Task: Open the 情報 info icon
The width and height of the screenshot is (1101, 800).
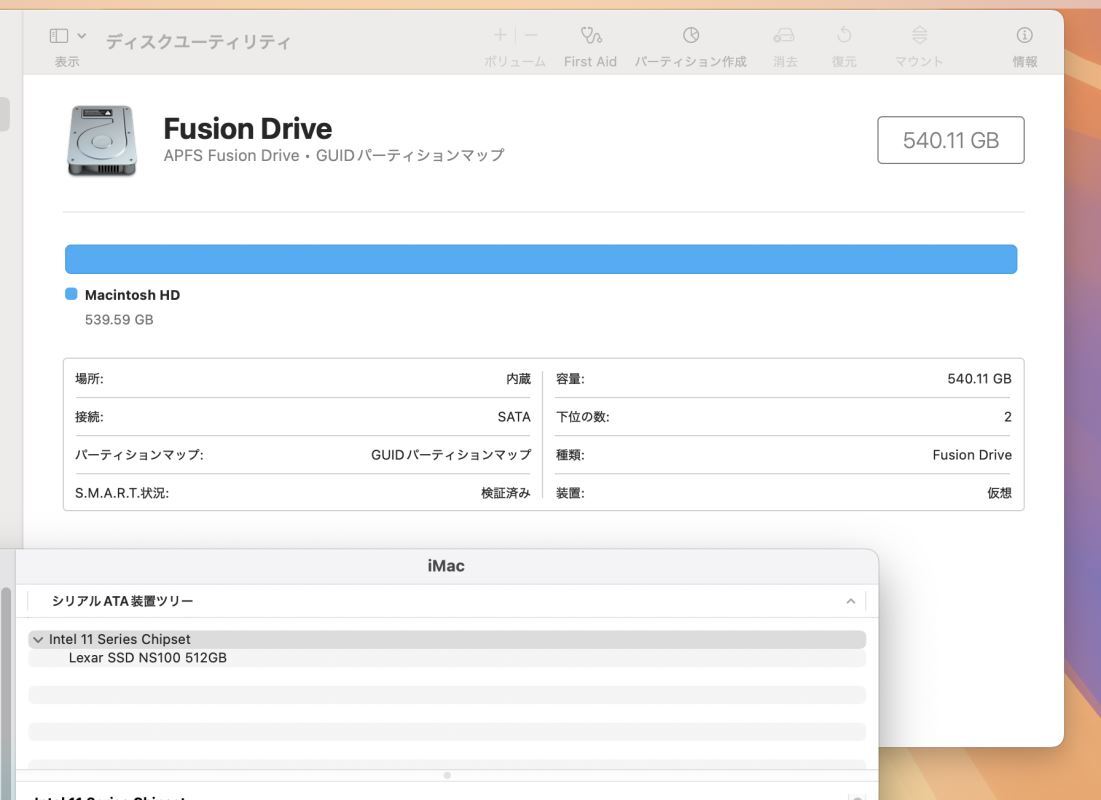Action: click(x=1024, y=36)
